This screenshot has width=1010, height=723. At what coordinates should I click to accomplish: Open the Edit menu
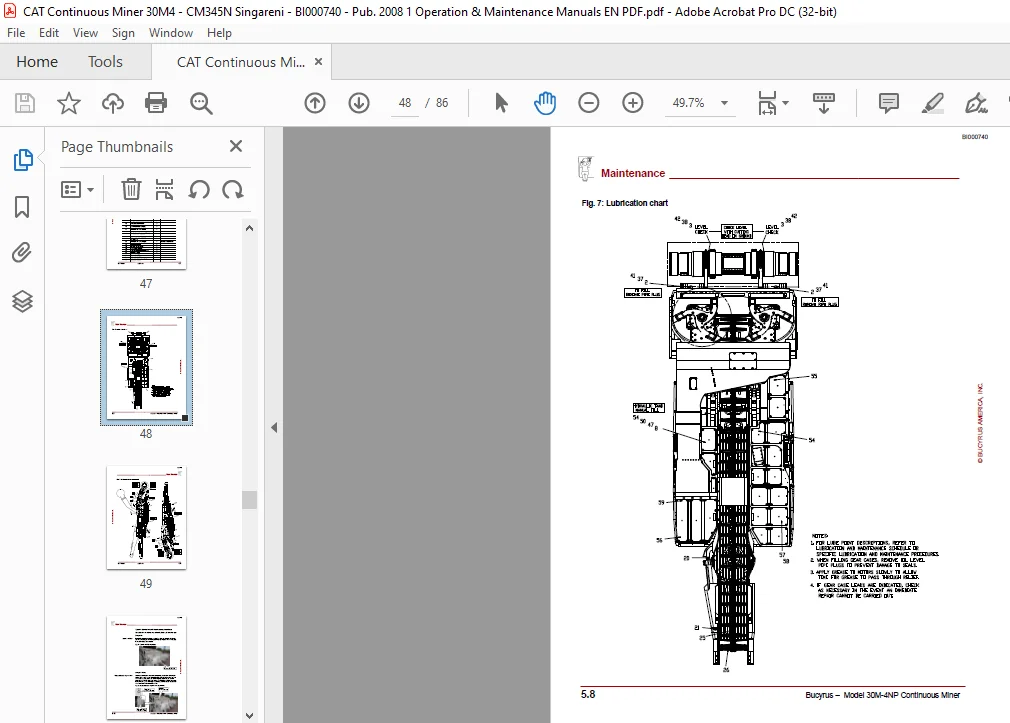click(x=48, y=33)
